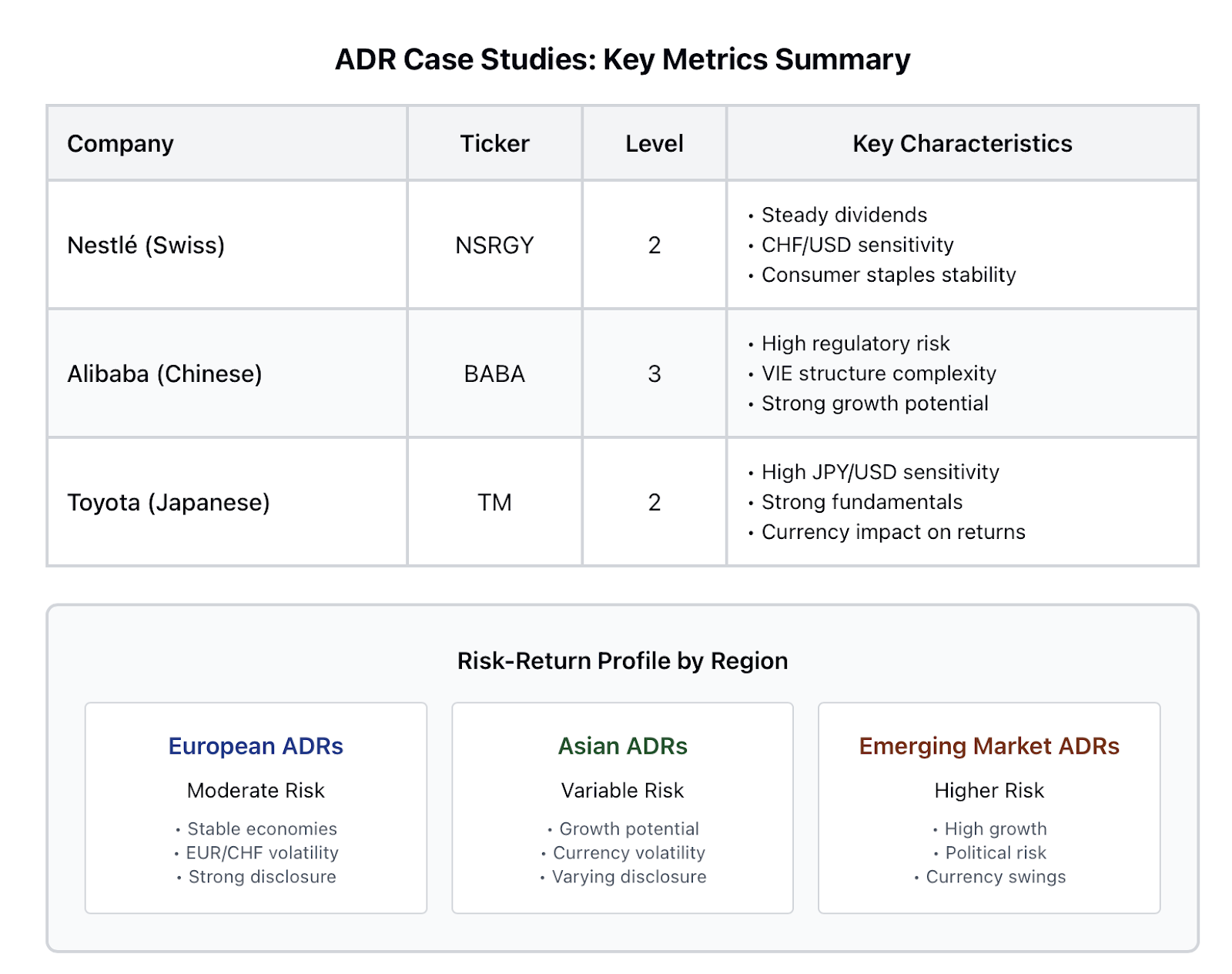The height and width of the screenshot is (974, 1232).
Task: Click the 'BABA' ticker cell
Action: tap(494, 373)
